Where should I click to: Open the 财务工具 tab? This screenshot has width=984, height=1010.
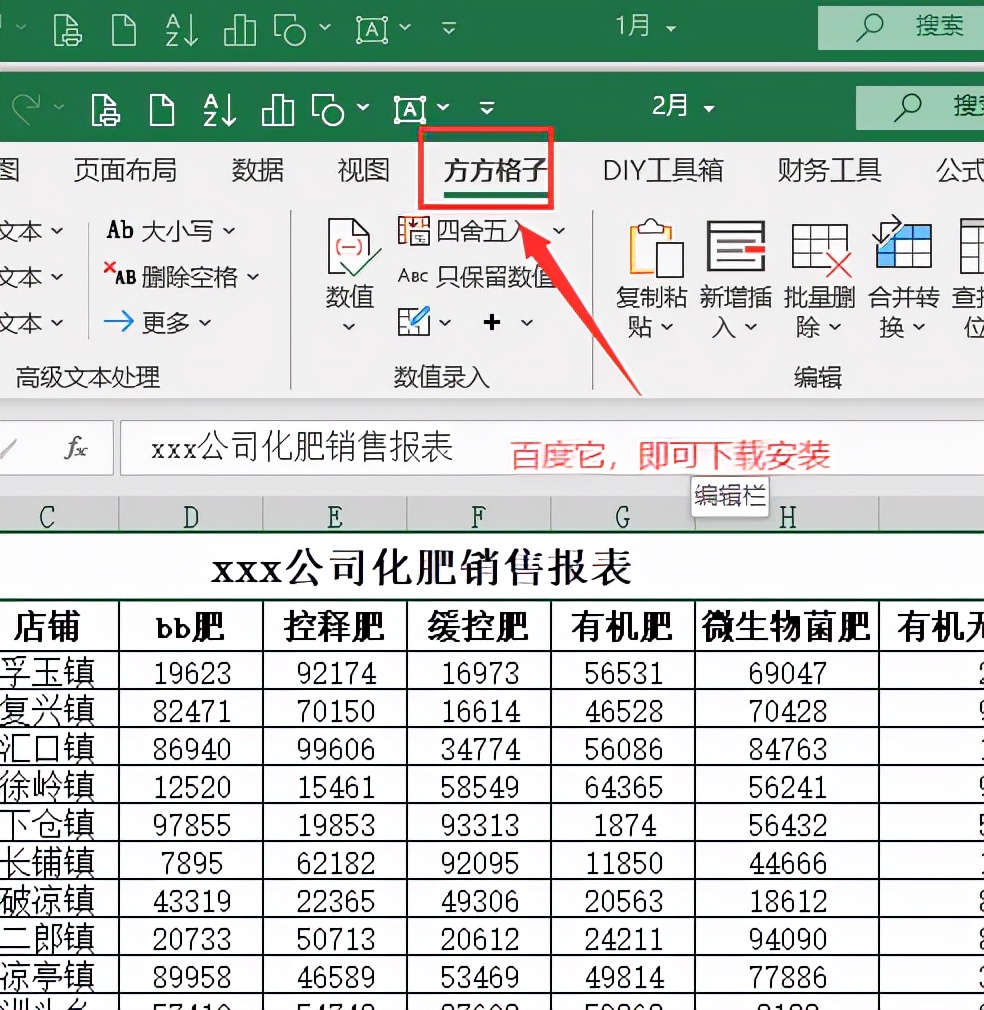829,171
